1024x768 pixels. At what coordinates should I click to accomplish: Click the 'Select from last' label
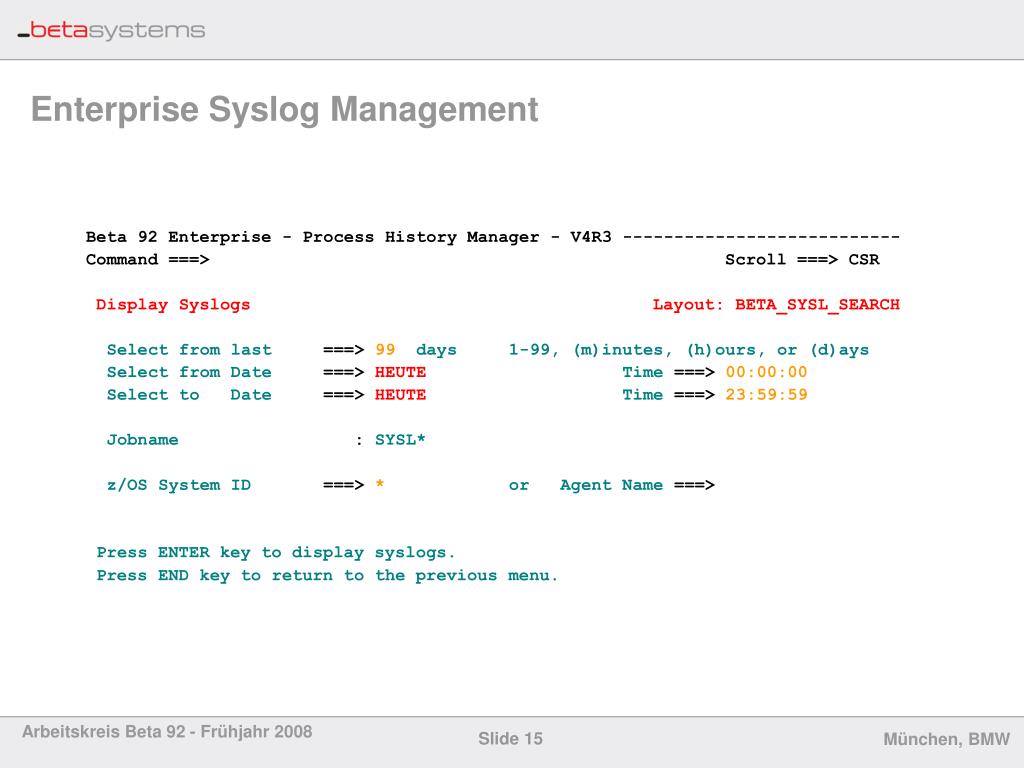click(189, 349)
